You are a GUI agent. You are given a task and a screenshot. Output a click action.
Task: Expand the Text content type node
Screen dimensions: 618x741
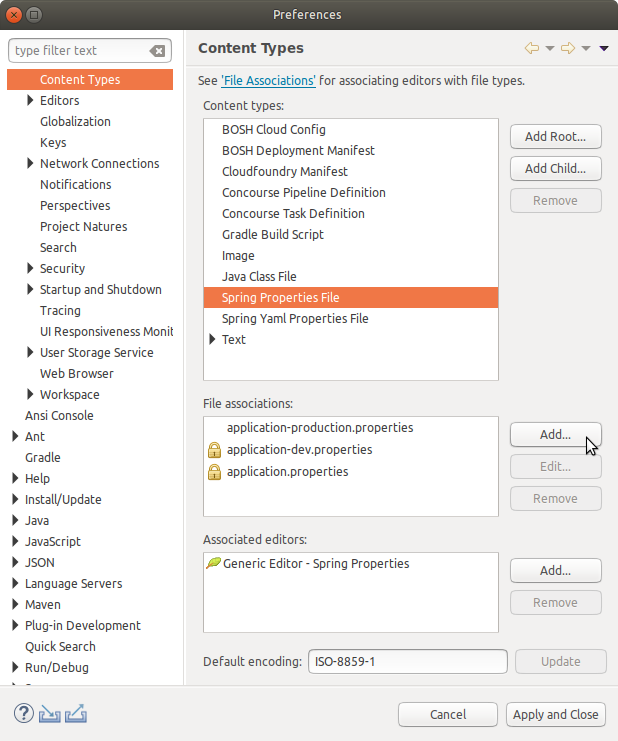click(212, 340)
